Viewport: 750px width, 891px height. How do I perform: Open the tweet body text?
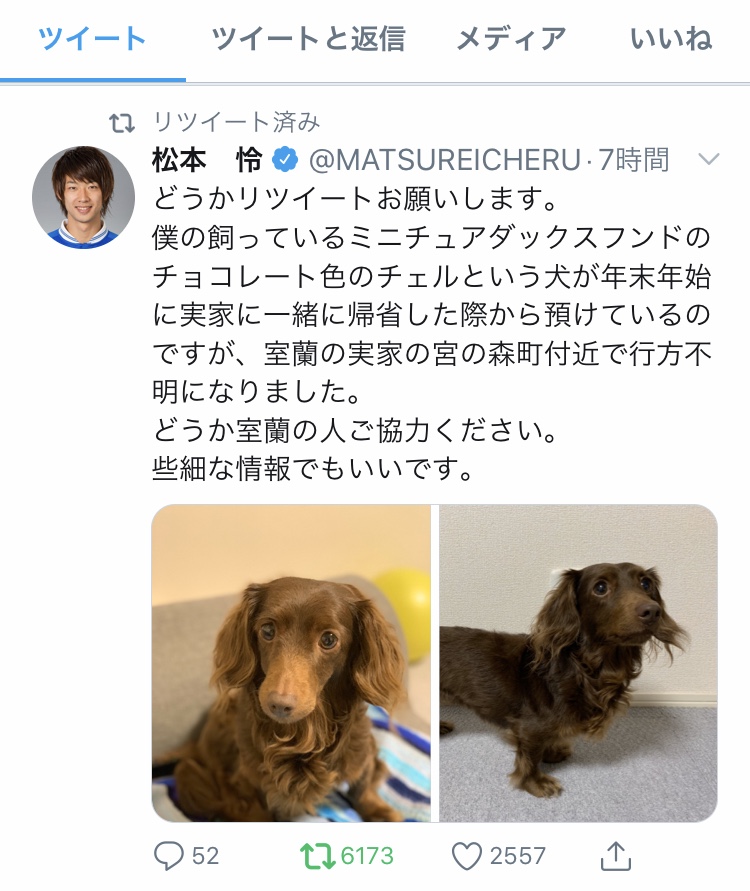tap(432, 334)
